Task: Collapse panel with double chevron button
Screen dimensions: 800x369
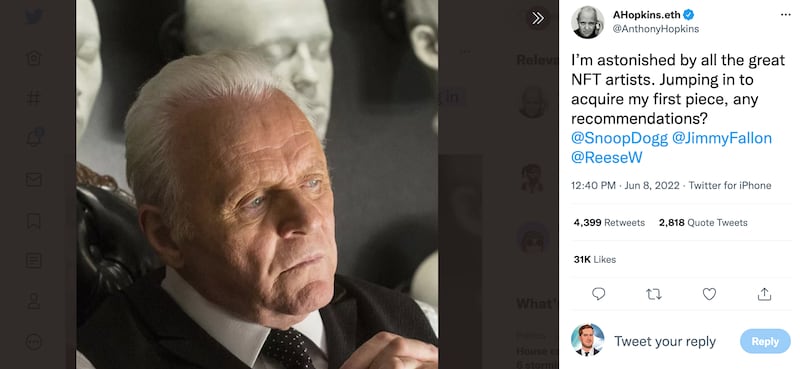Action: 537,18
